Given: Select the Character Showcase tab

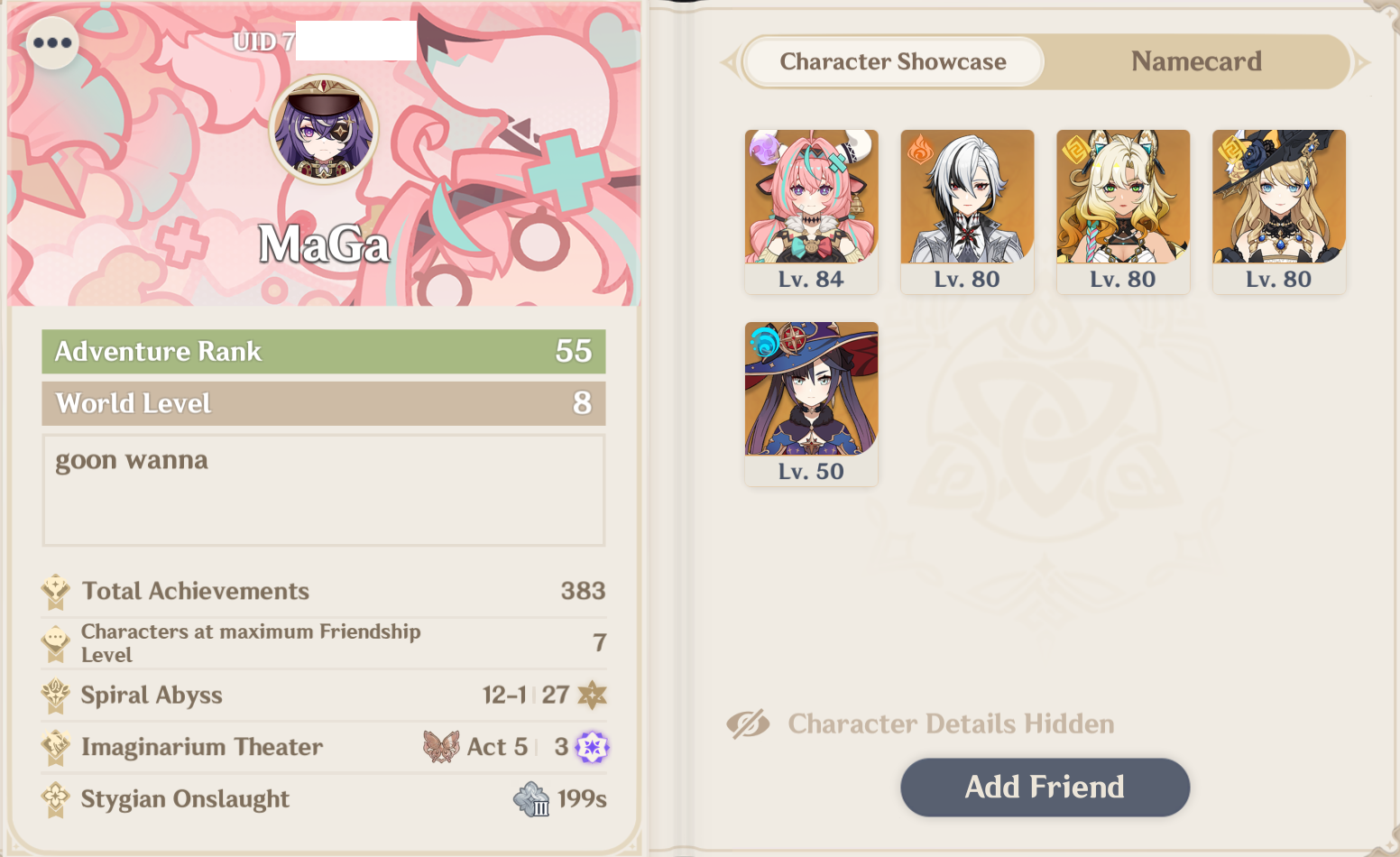Looking at the screenshot, I should pos(893,61).
